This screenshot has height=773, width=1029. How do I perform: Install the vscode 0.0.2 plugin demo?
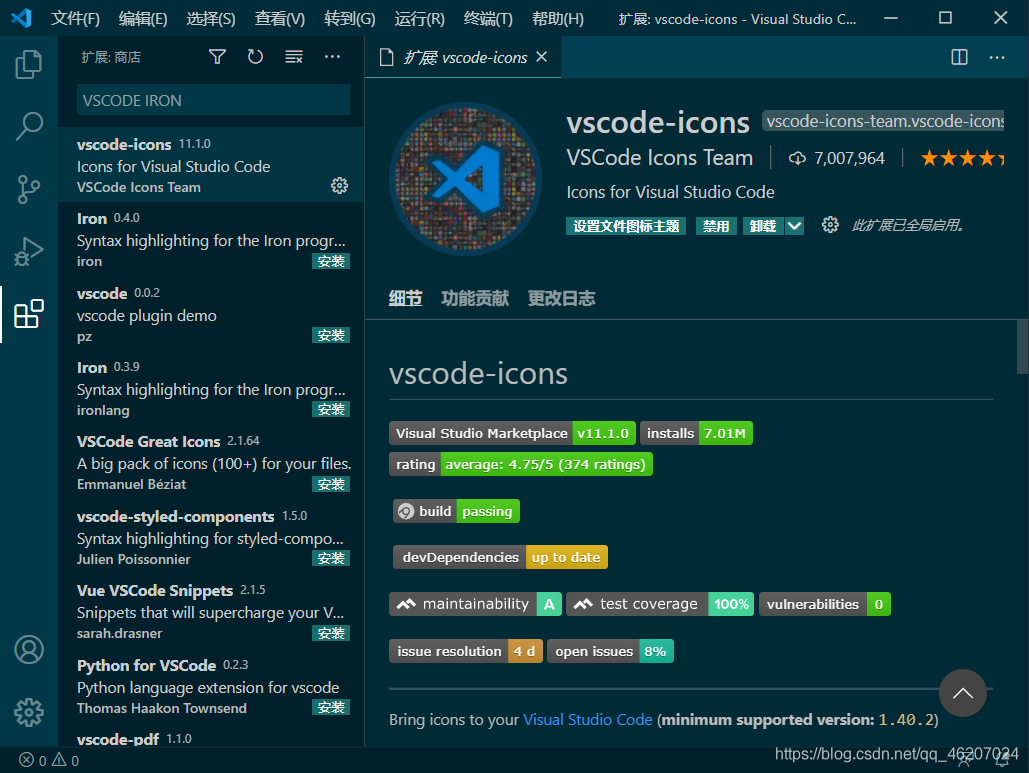331,335
